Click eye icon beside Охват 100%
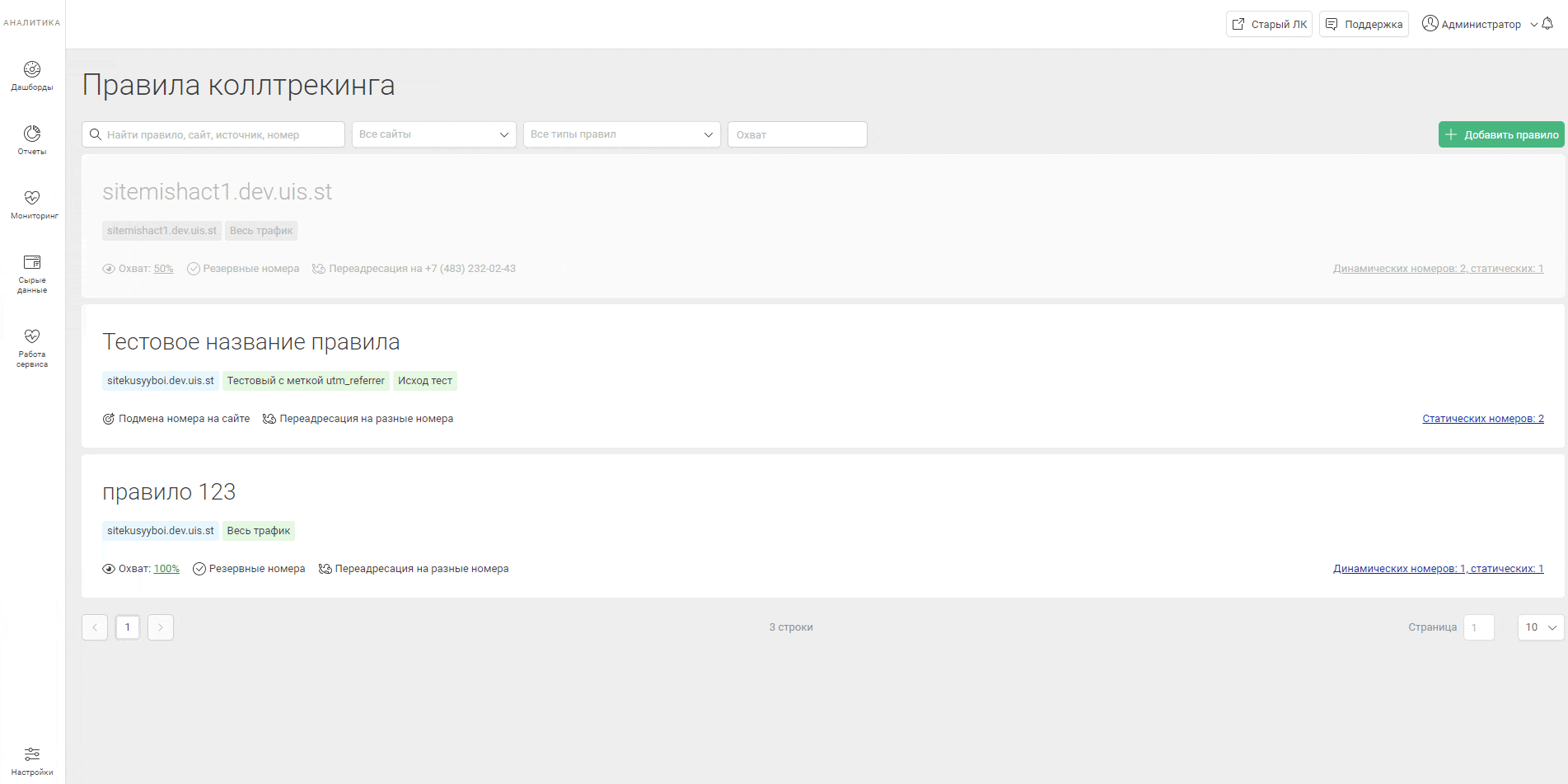 (109, 569)
